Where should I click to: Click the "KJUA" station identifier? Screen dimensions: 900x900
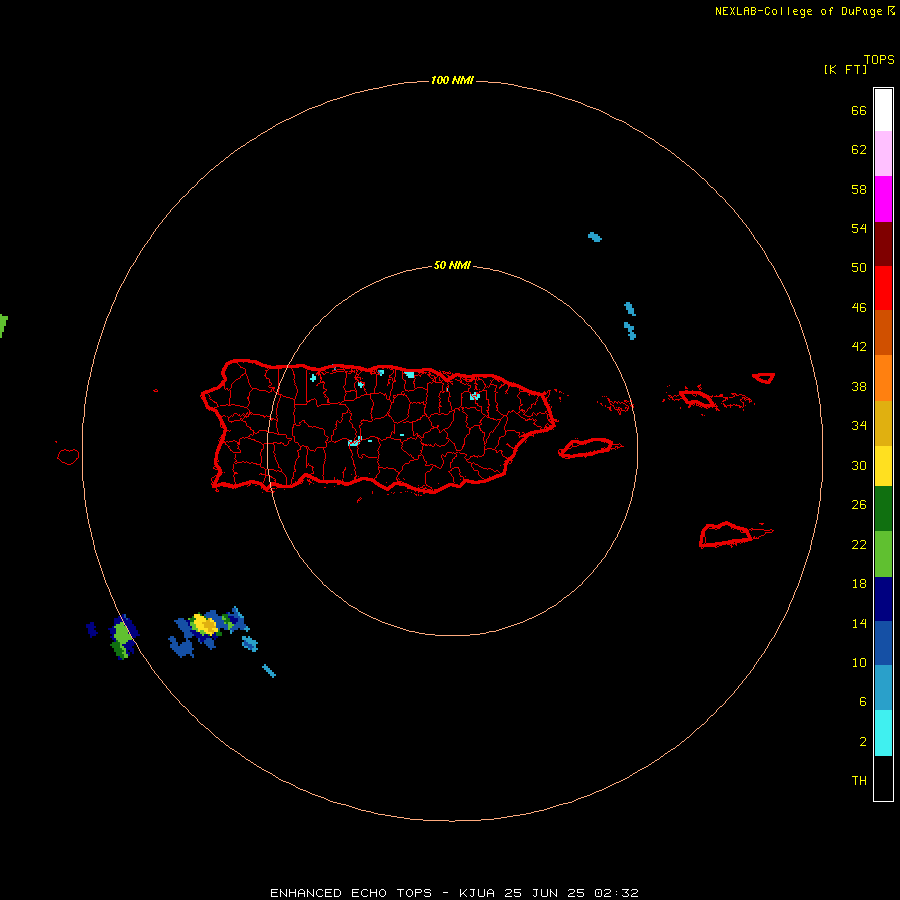(x=477, y=893)
